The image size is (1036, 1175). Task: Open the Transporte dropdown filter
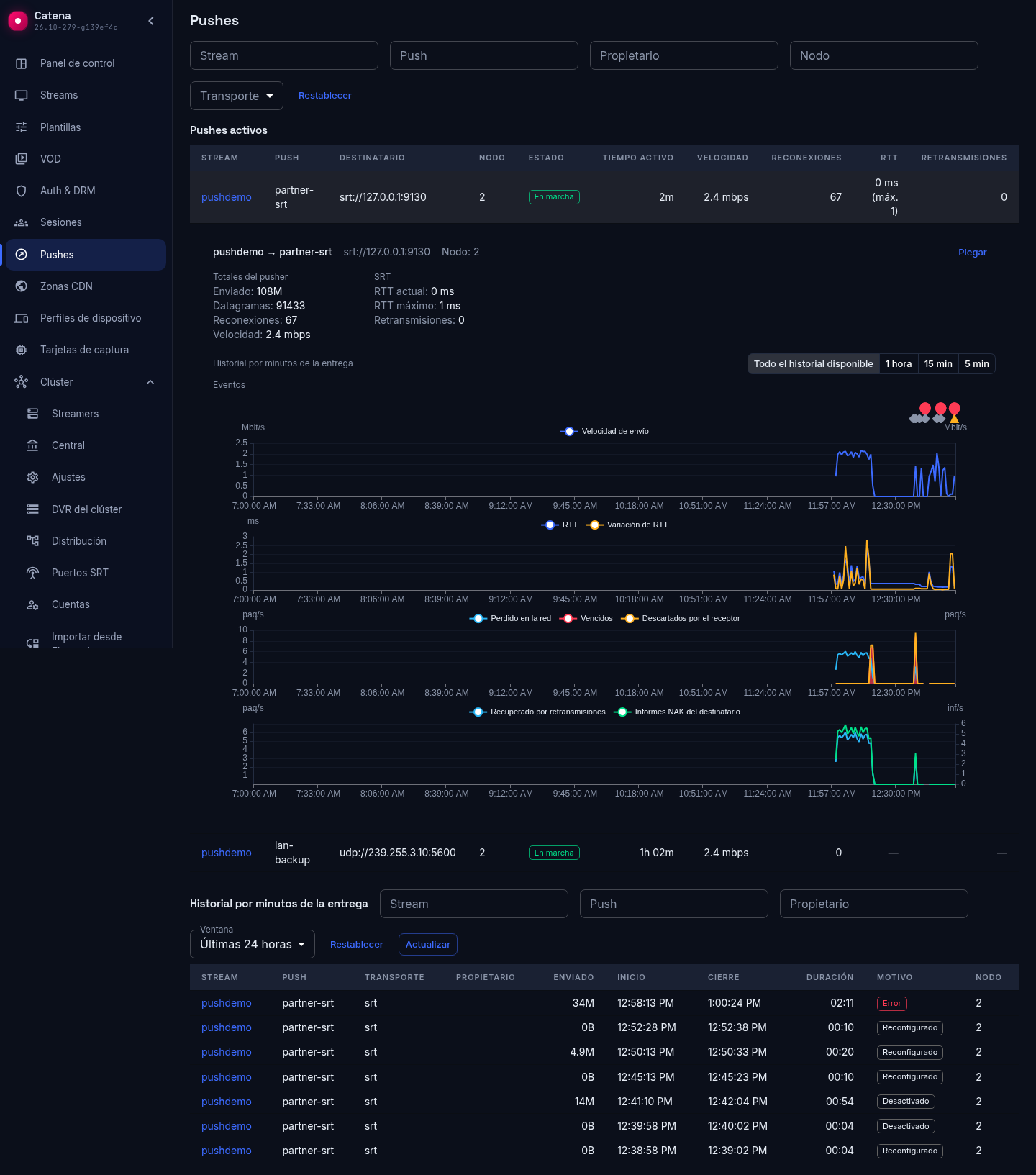point(237,96)
